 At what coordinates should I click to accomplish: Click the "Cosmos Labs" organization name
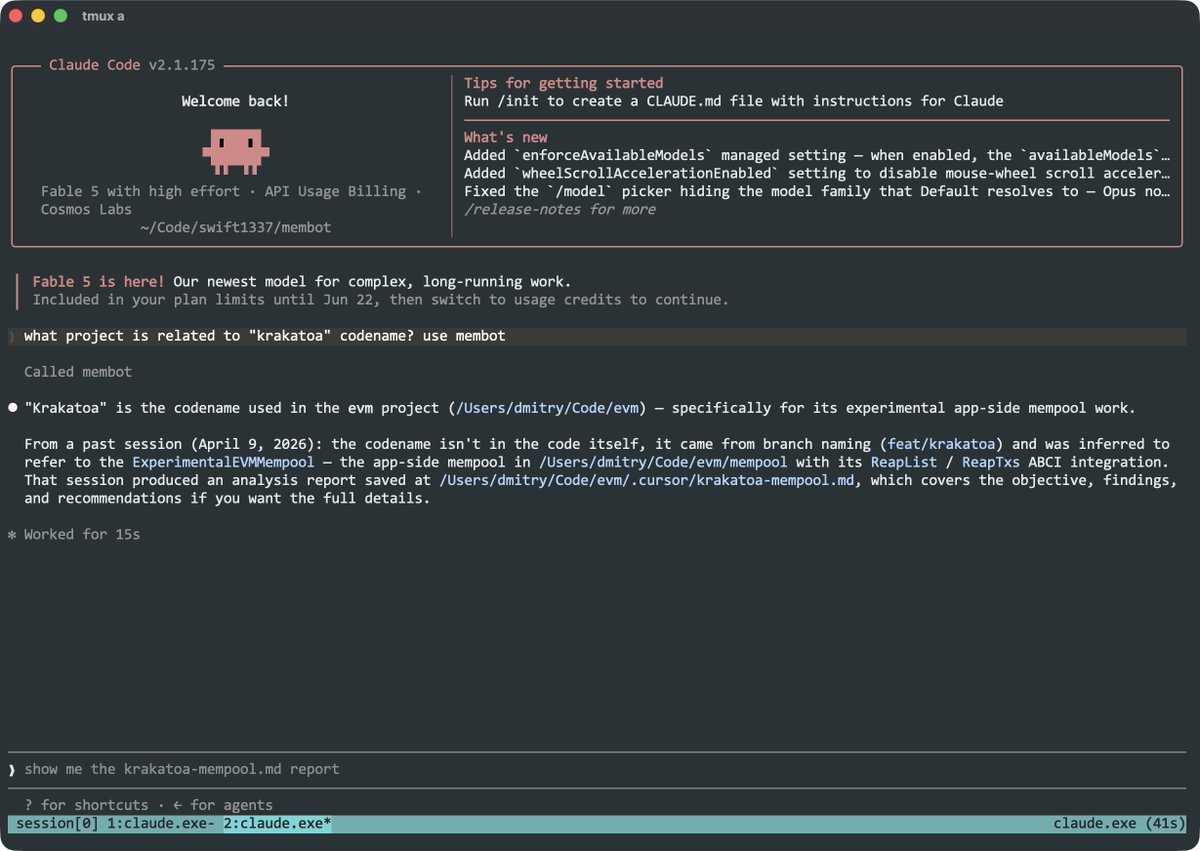pyautogui.click(x=86, y=209)
